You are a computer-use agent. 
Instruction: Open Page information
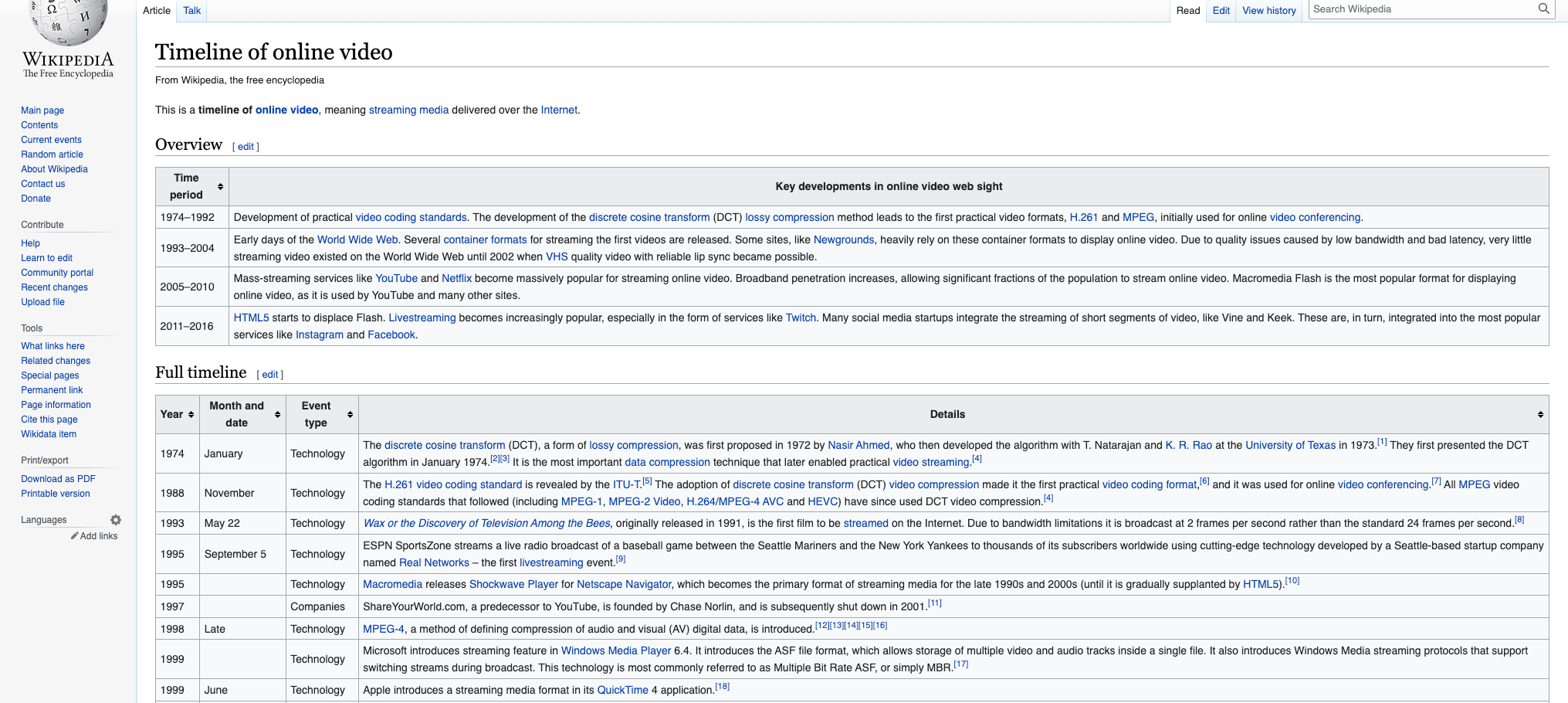(56, 405)
